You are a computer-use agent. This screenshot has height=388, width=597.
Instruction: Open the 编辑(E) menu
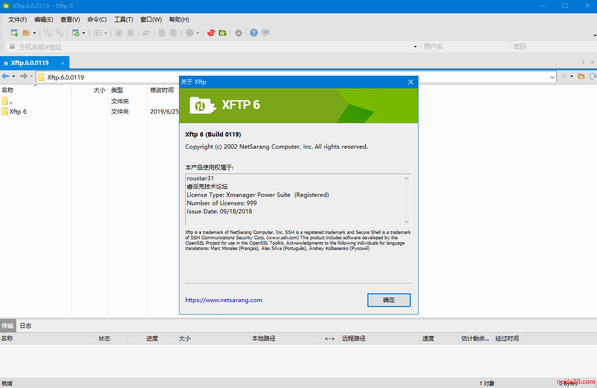(43, 19)
